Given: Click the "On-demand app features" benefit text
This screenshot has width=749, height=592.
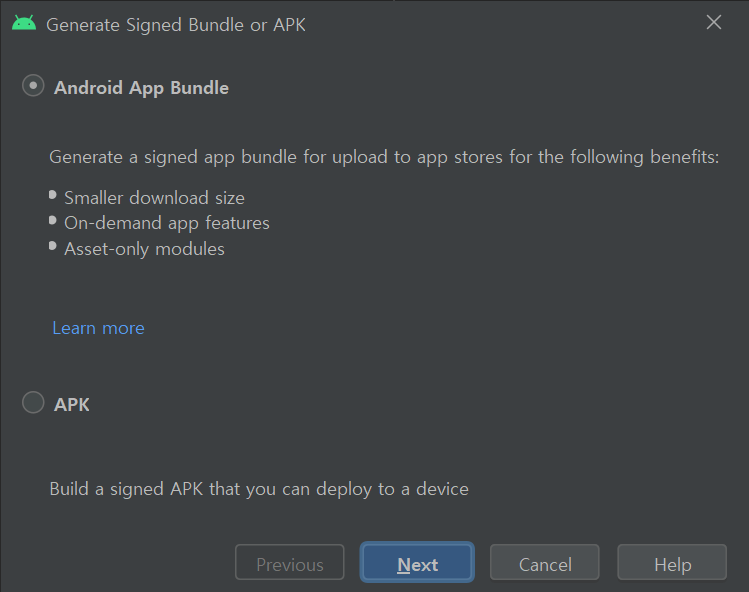Looking at the screenshot, I should pyautogui.click(x=167, y=223).
